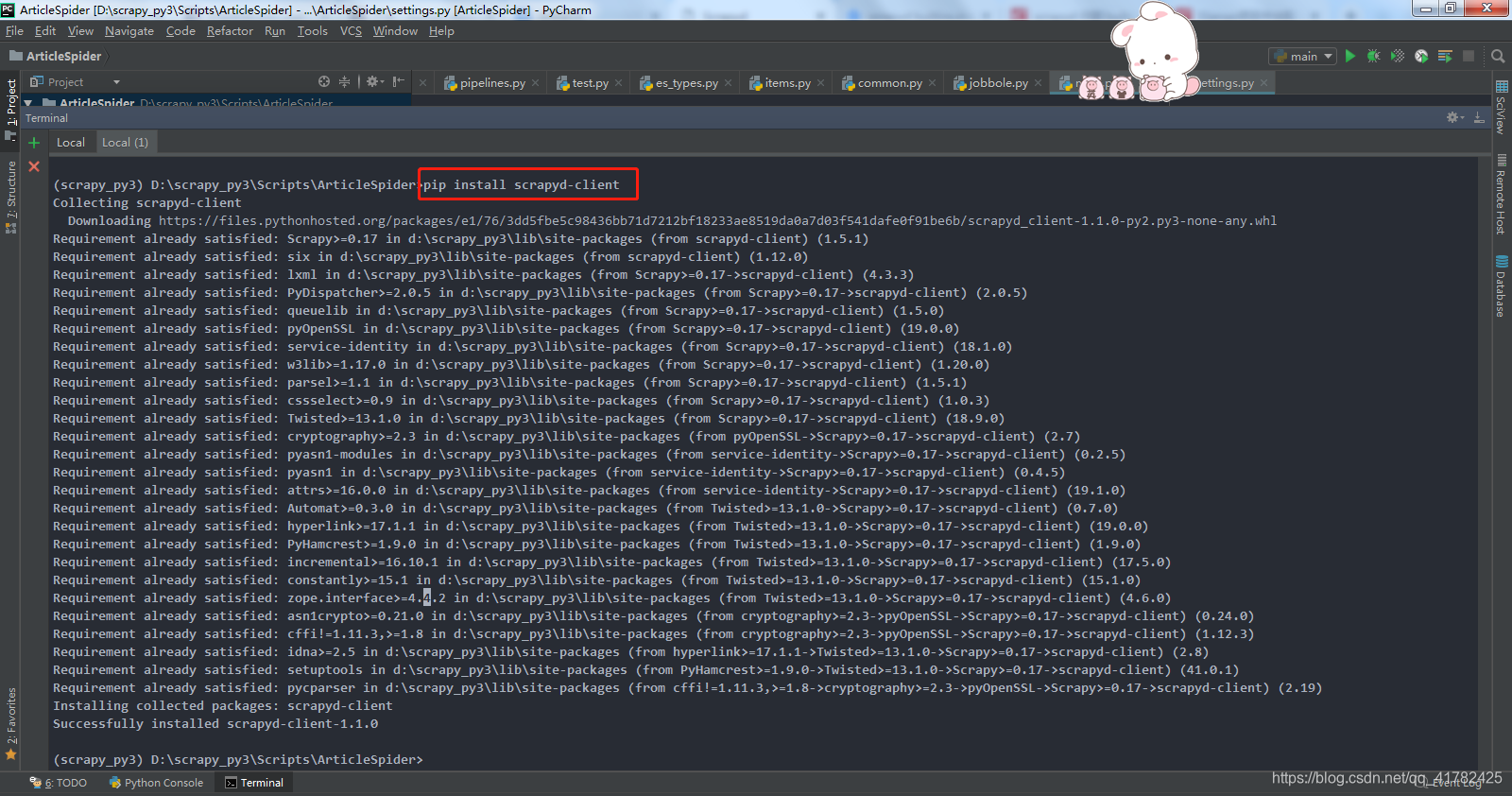Viewport: 1512px width, 796px height.
Task: Open the files.pythonhosted.org download URL in terminal
Action: pos(717,221)
